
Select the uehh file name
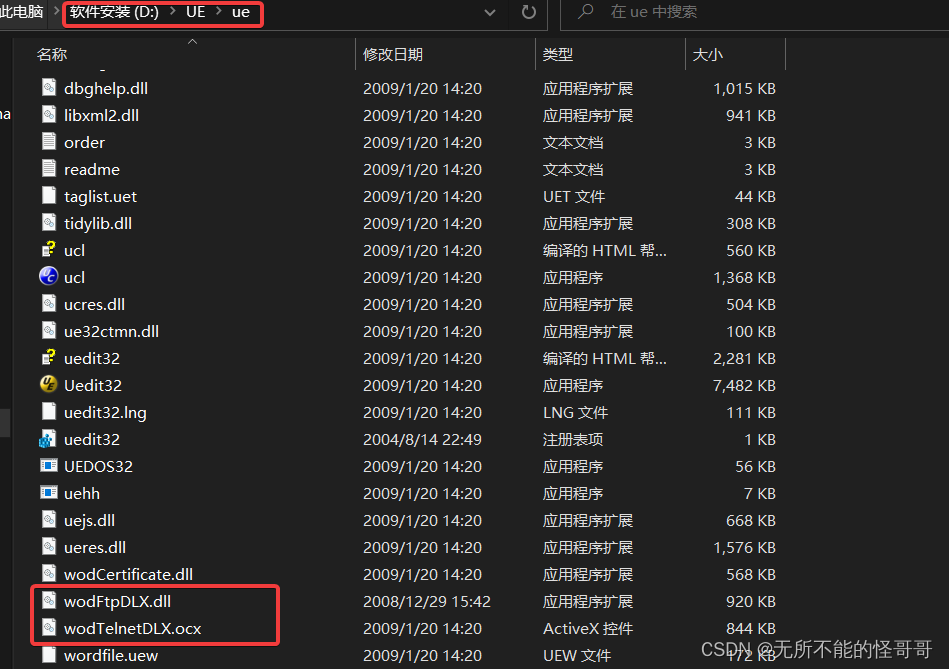tap(82, 493)
